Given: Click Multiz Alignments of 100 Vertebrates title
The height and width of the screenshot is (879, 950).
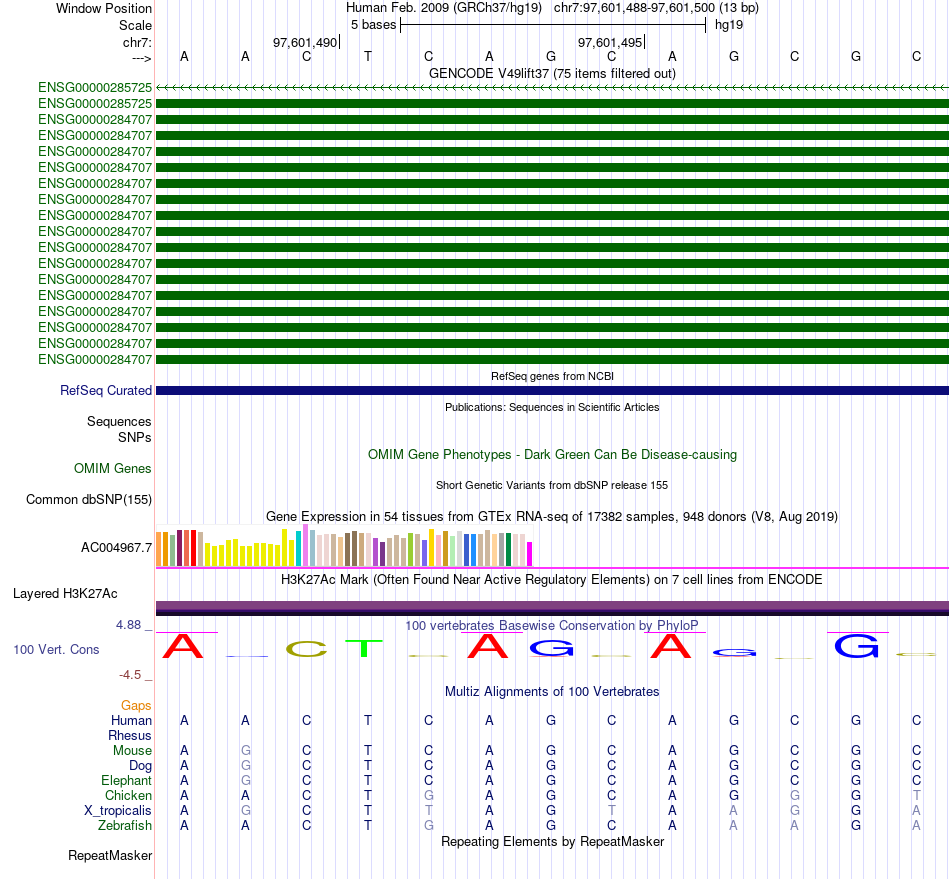Looking at the screenshot, I should [552, 692].
